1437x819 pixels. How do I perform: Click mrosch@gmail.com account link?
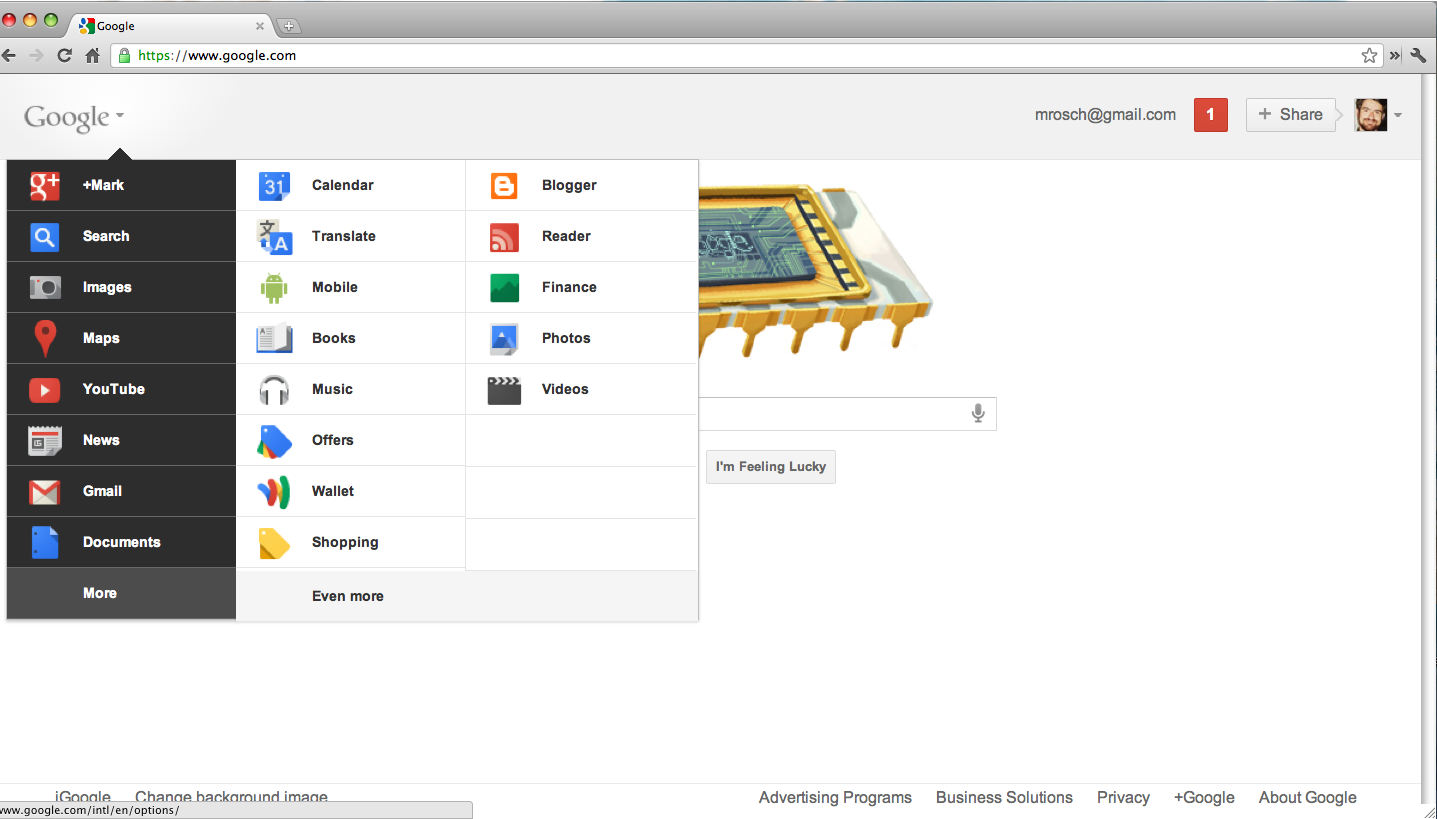1105,114
